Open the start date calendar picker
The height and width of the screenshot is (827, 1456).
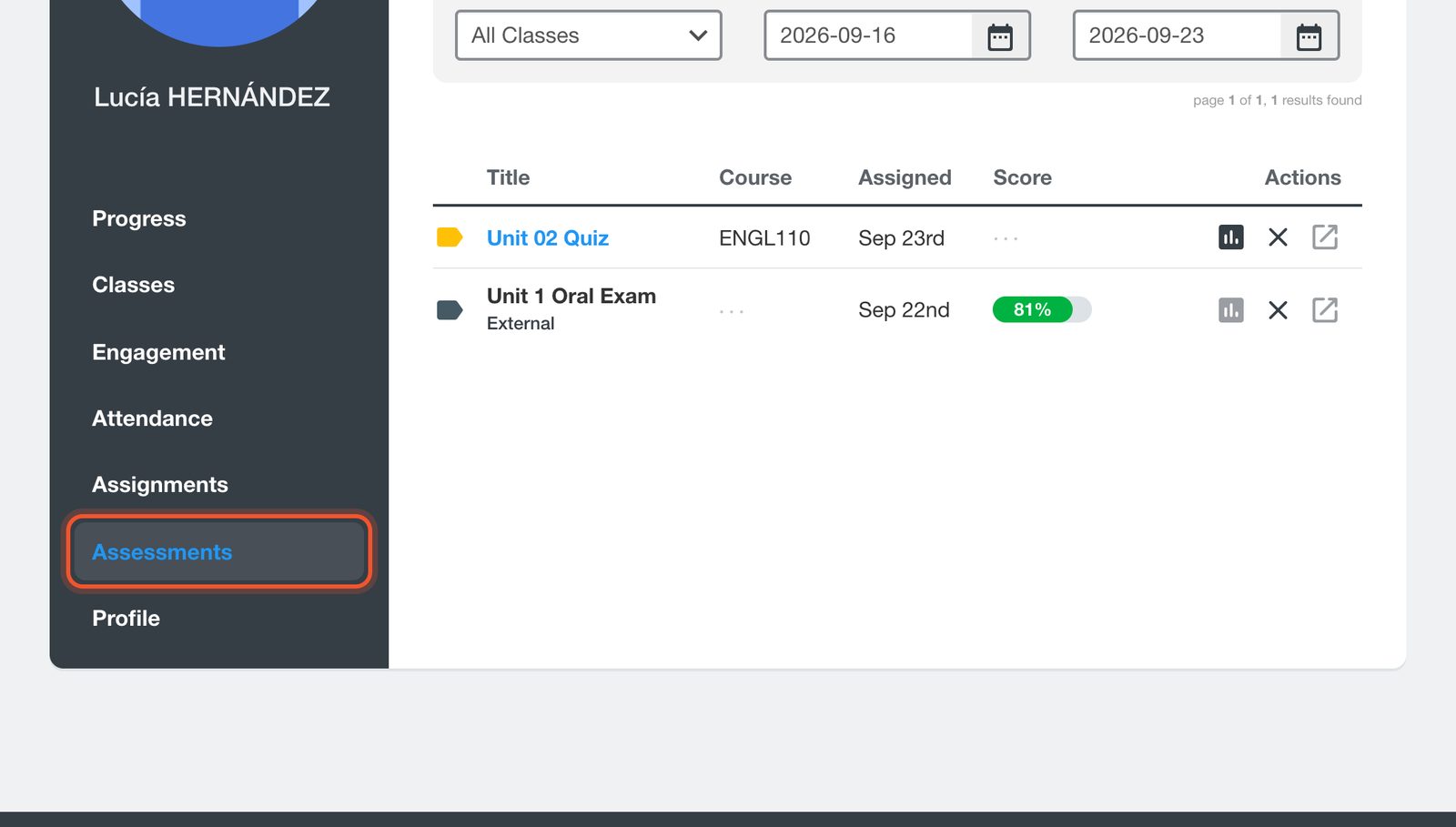(x=1000, y=36)
